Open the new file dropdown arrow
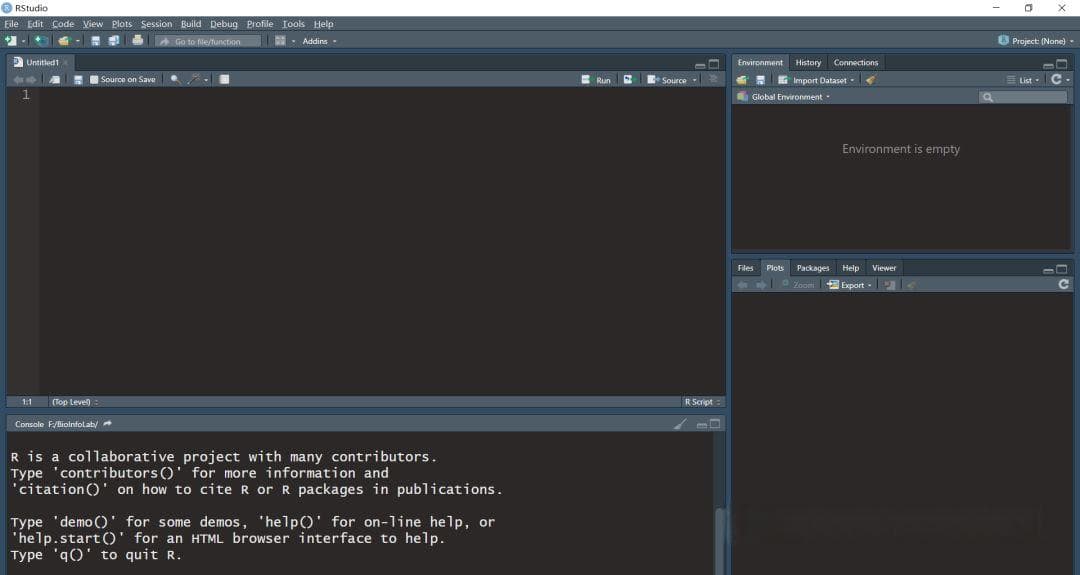 point(23,42)
